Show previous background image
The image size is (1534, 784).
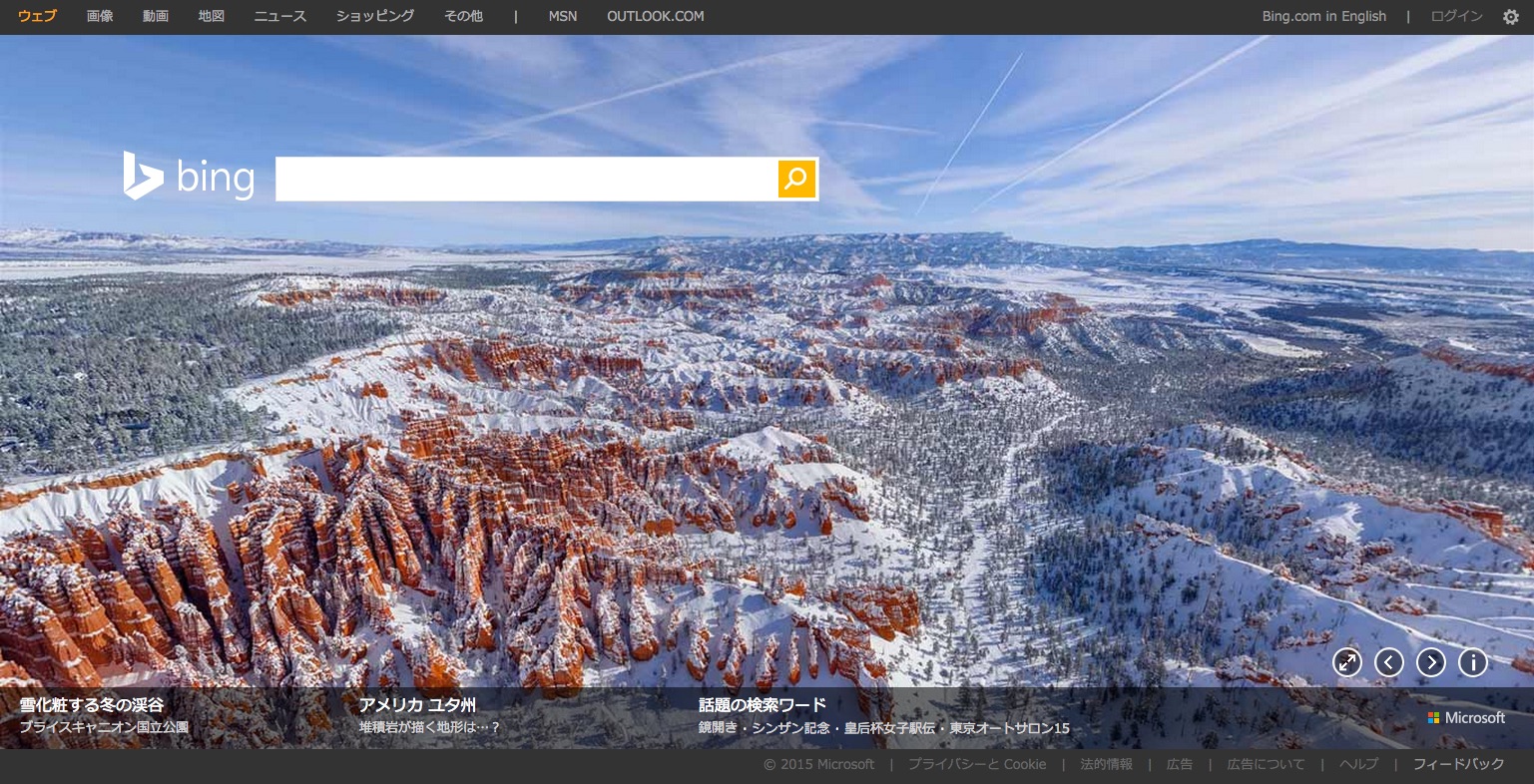coord(1389,662)
